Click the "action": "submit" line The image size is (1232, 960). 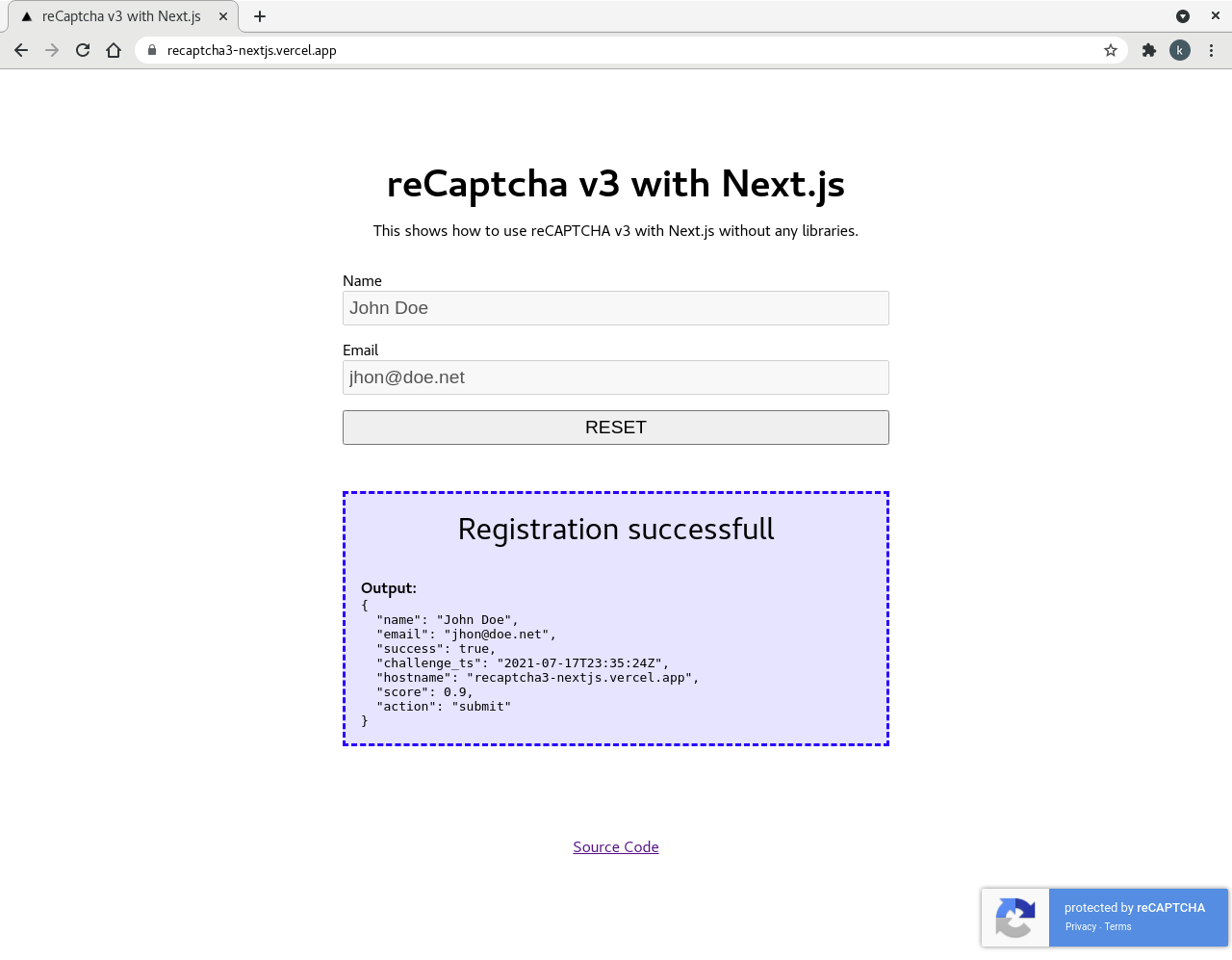click(444, 707)
